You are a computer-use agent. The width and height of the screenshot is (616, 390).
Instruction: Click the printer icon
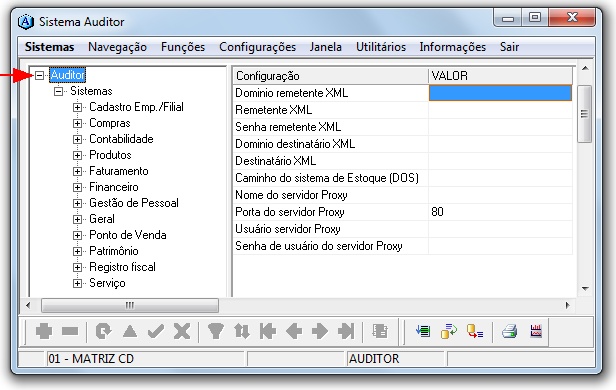click(510, 331)
